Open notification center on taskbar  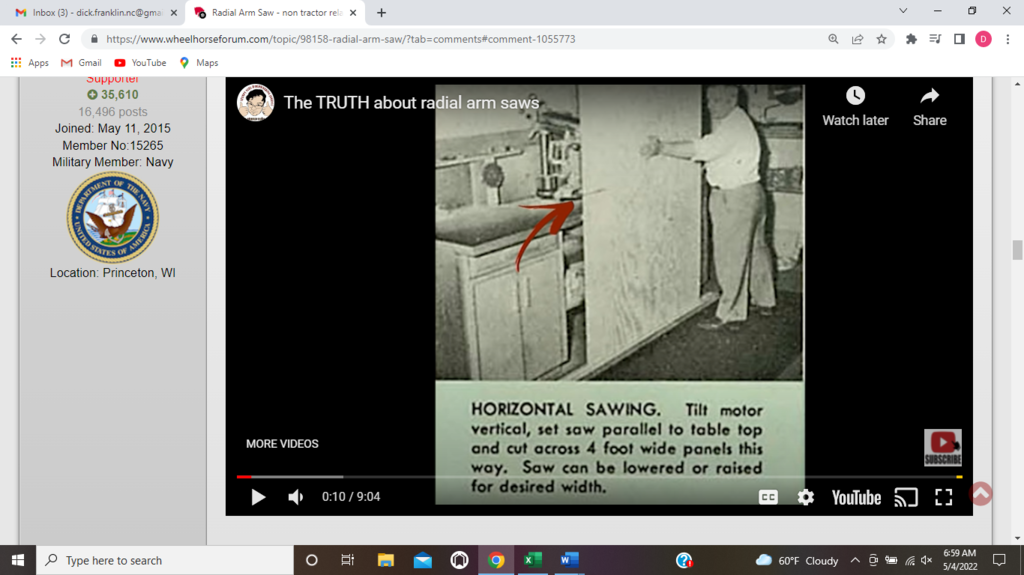999,560
